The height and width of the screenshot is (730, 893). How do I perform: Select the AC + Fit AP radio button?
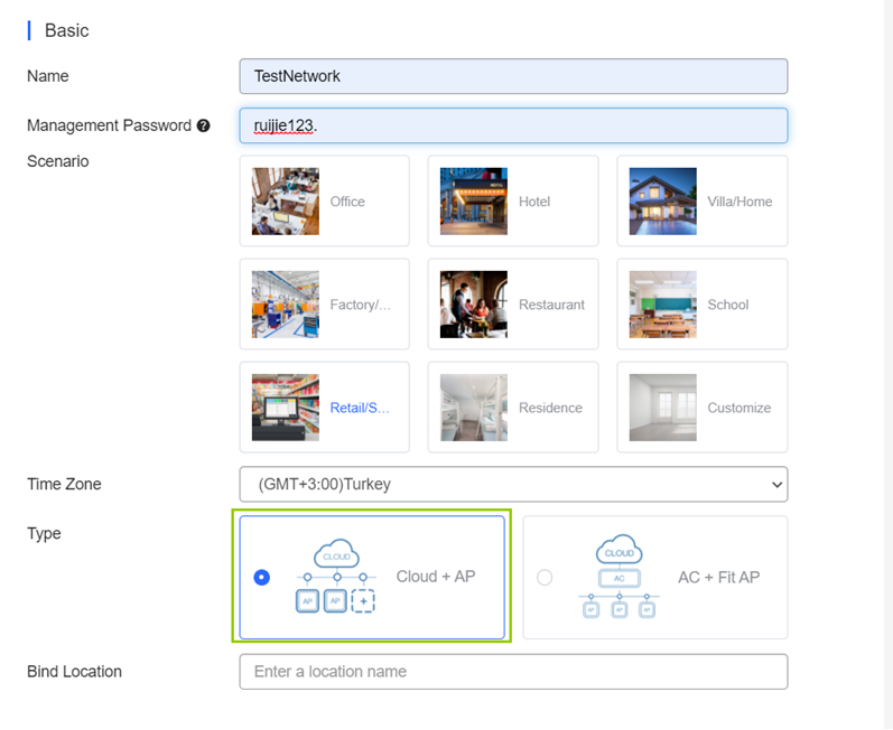tap(544, 577)
